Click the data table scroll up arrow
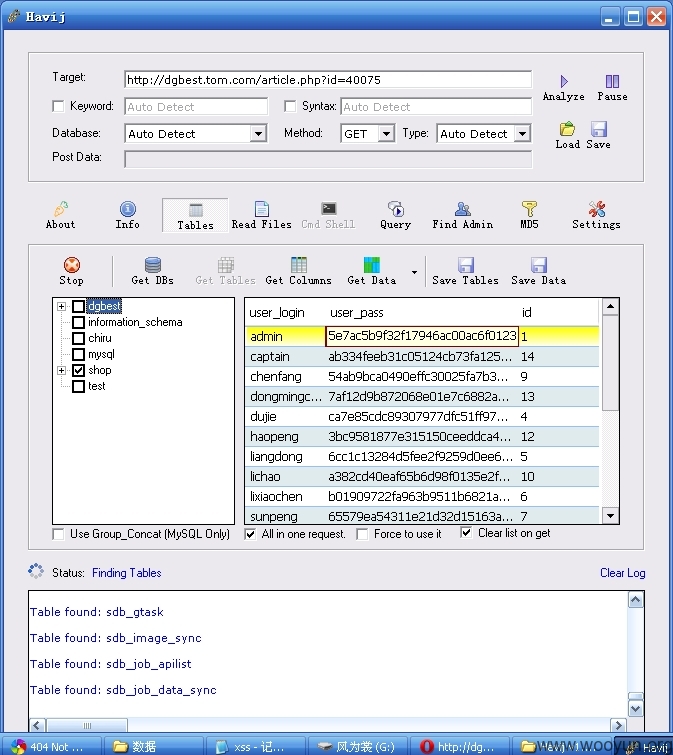Screen dimensions: 673x755 [x=610, y=307]
